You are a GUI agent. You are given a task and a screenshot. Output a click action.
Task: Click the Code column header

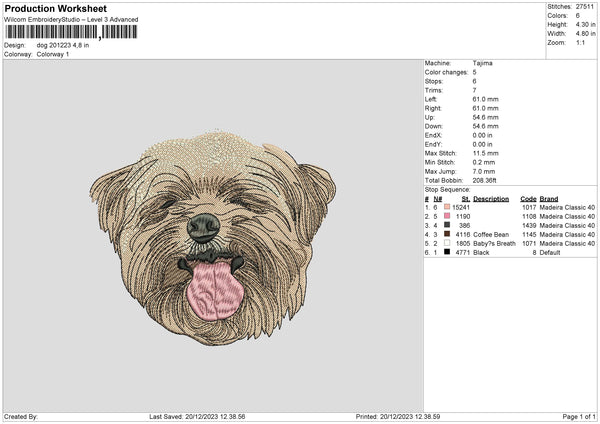click(x=528, y=199)
